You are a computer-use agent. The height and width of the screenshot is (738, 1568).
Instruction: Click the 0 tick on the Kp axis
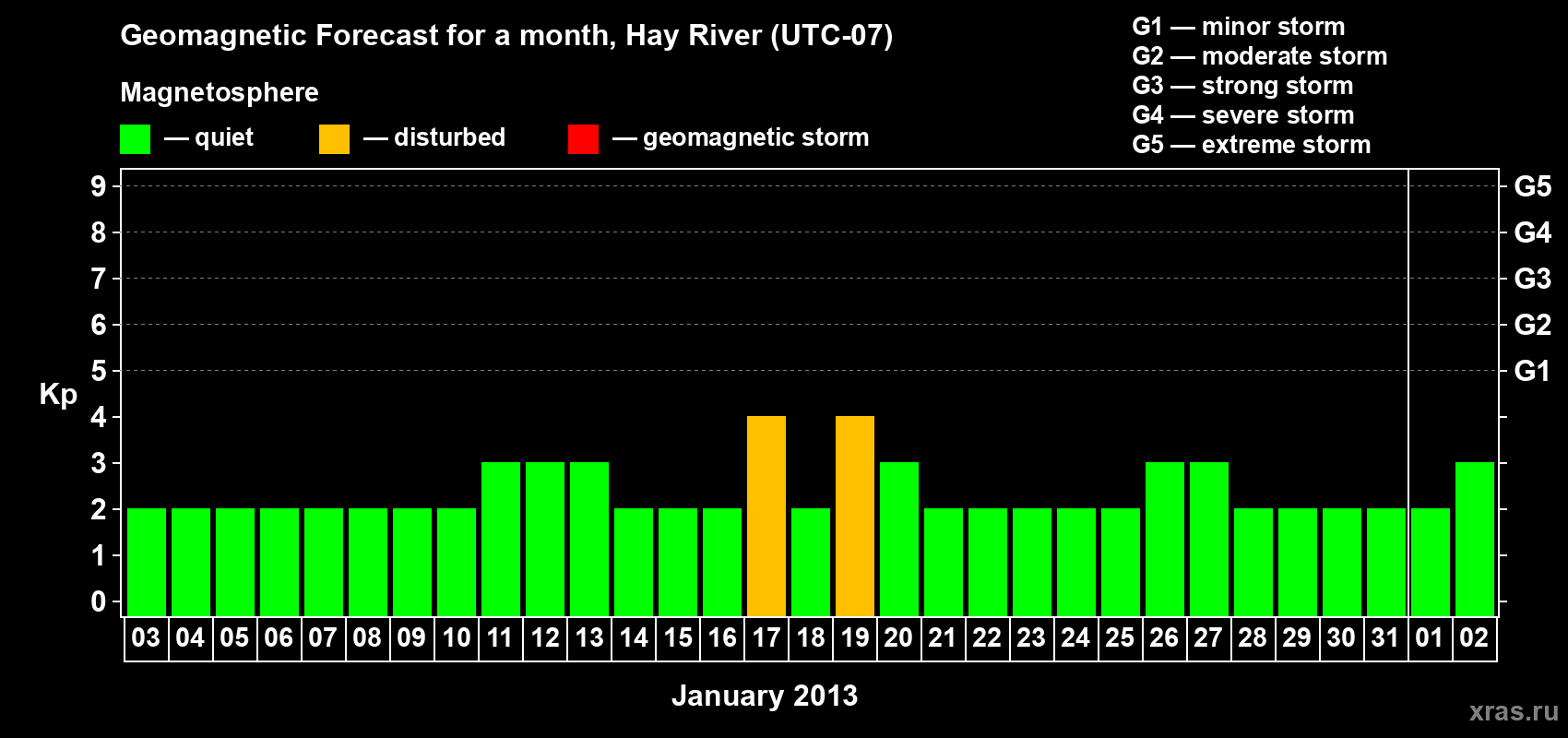[99, 601]
